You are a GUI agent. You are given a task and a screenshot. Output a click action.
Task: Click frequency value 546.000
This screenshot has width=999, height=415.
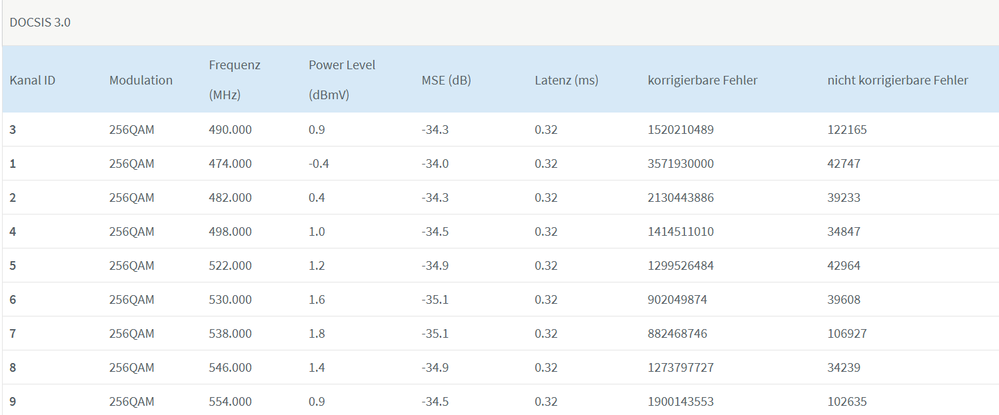click(230, 367)
